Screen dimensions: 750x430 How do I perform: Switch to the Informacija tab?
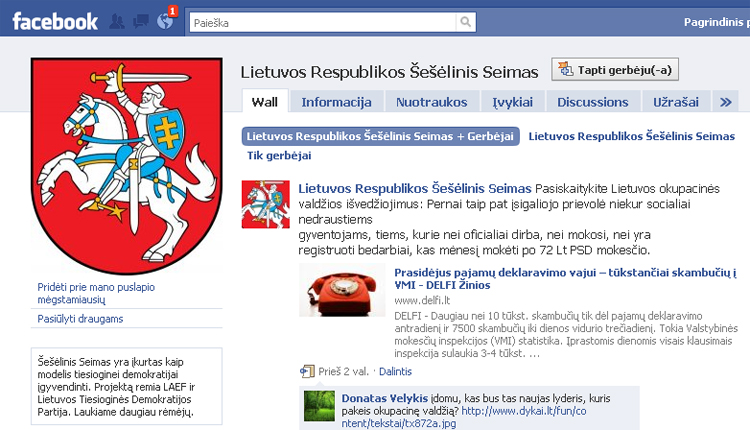(x=336, y=102)
